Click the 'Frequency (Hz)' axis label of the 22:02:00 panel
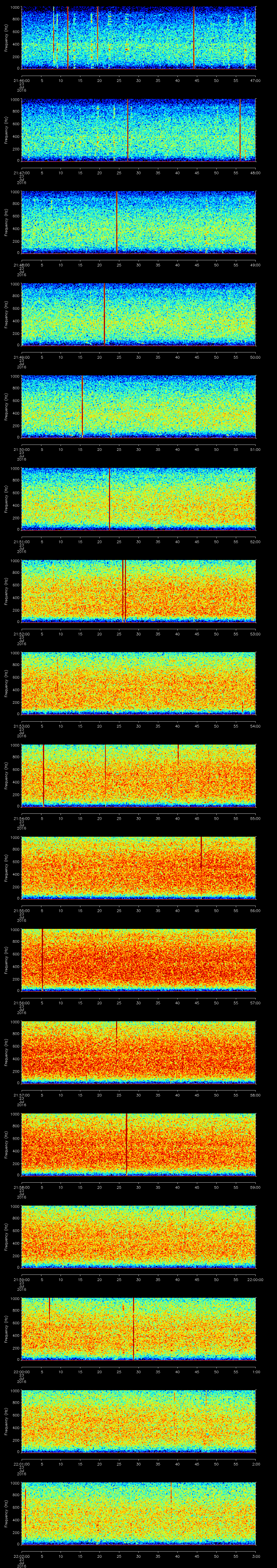The width and height of the screenshot is (277, 1568). (x=6, y=1514)
